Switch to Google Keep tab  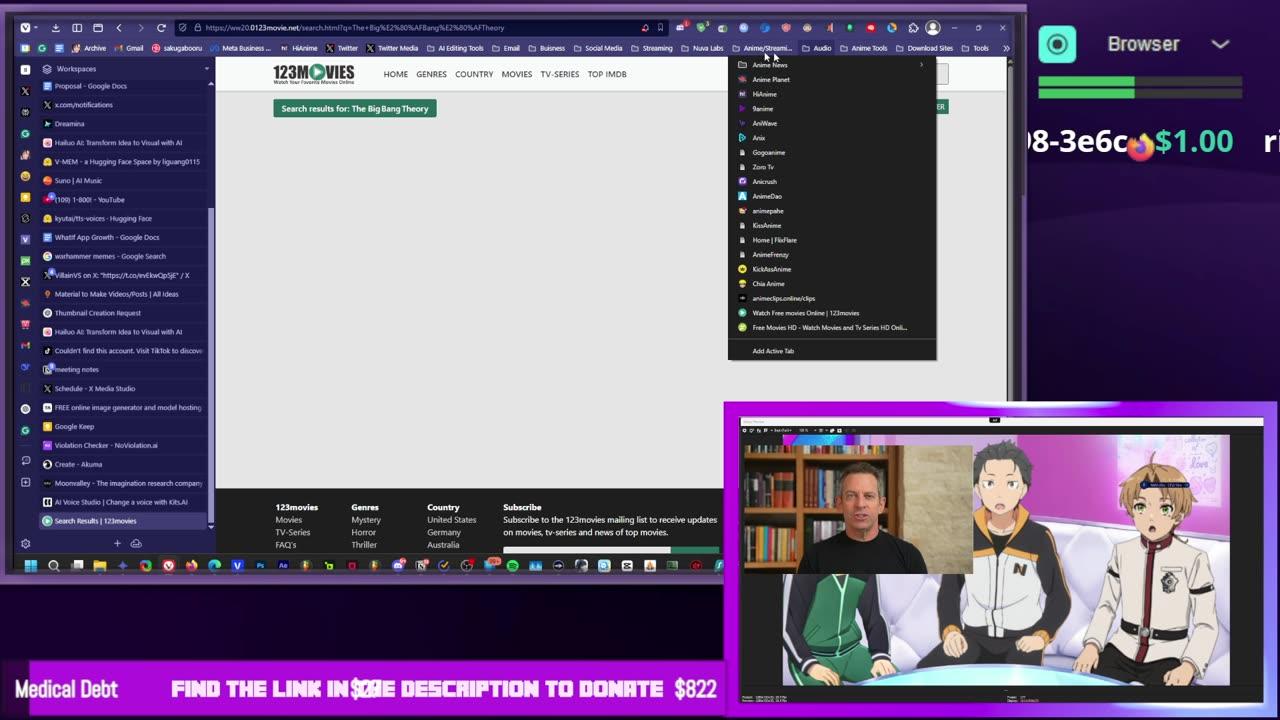click(124, 426)
